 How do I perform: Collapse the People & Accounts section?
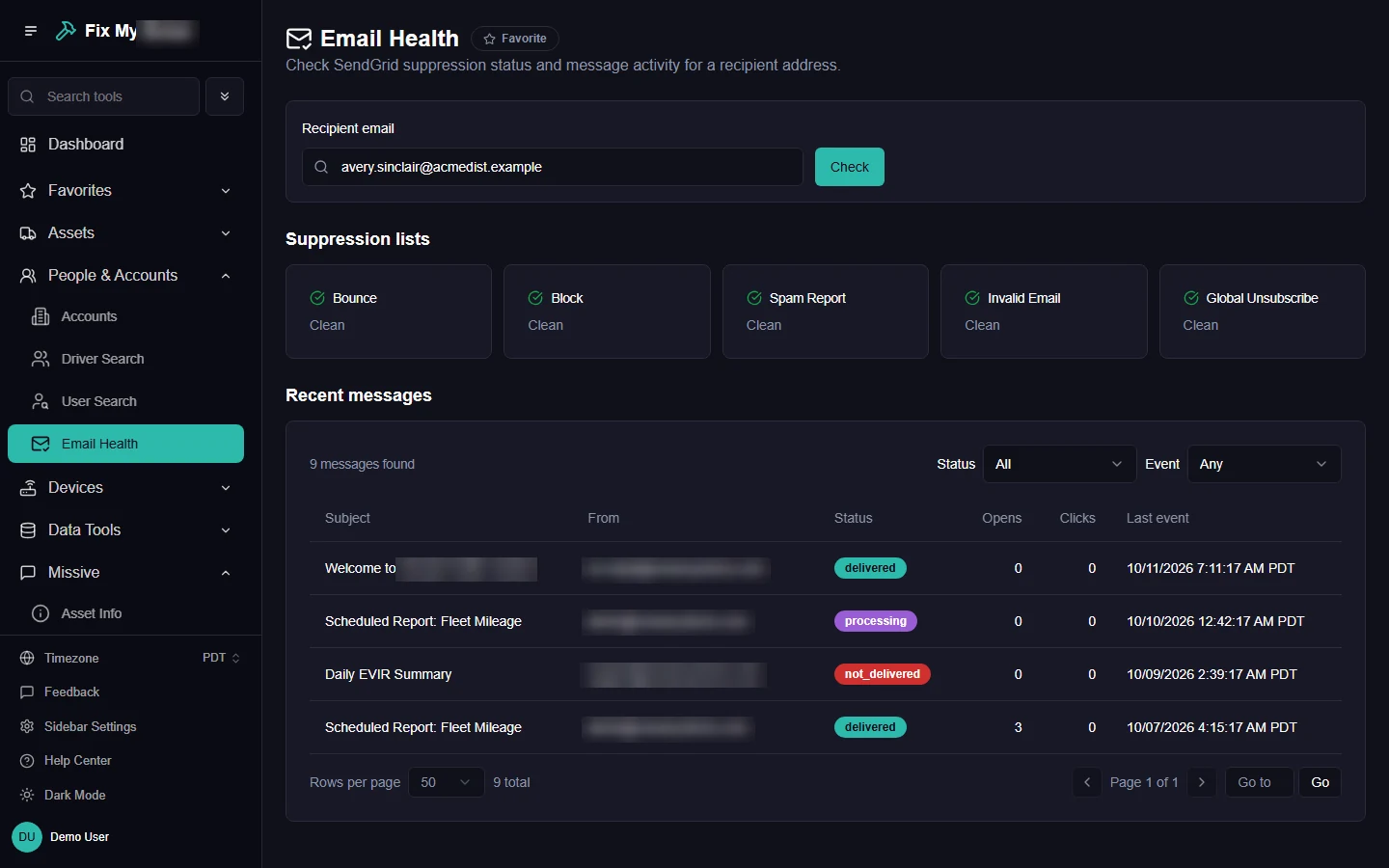pyautogui.click(x=125, y=276)
